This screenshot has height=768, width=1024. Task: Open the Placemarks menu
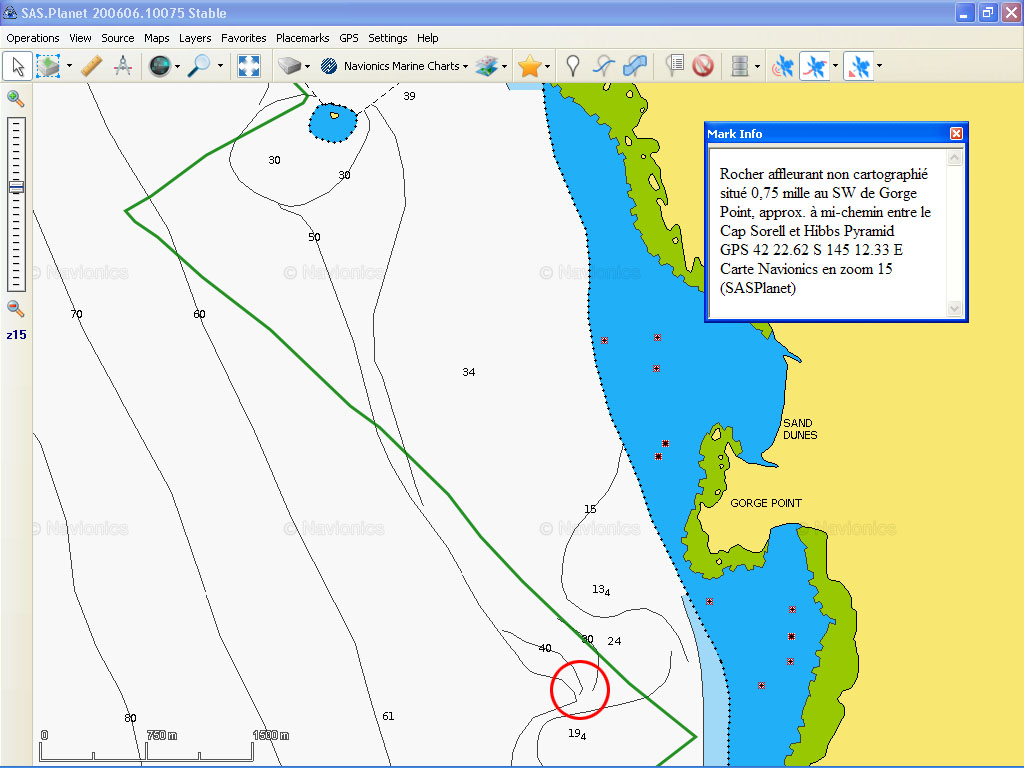pos(302,38)
